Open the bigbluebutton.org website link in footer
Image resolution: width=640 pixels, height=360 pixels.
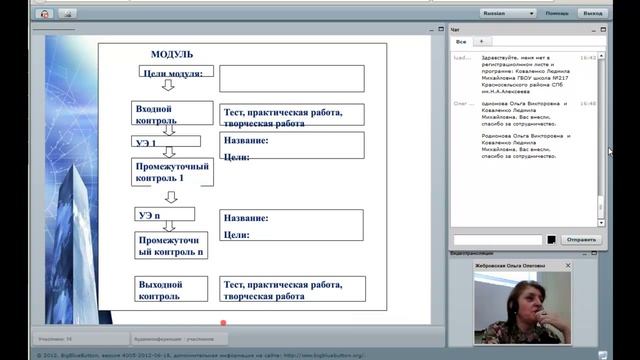pyautogui.click(x=323, y=356)
